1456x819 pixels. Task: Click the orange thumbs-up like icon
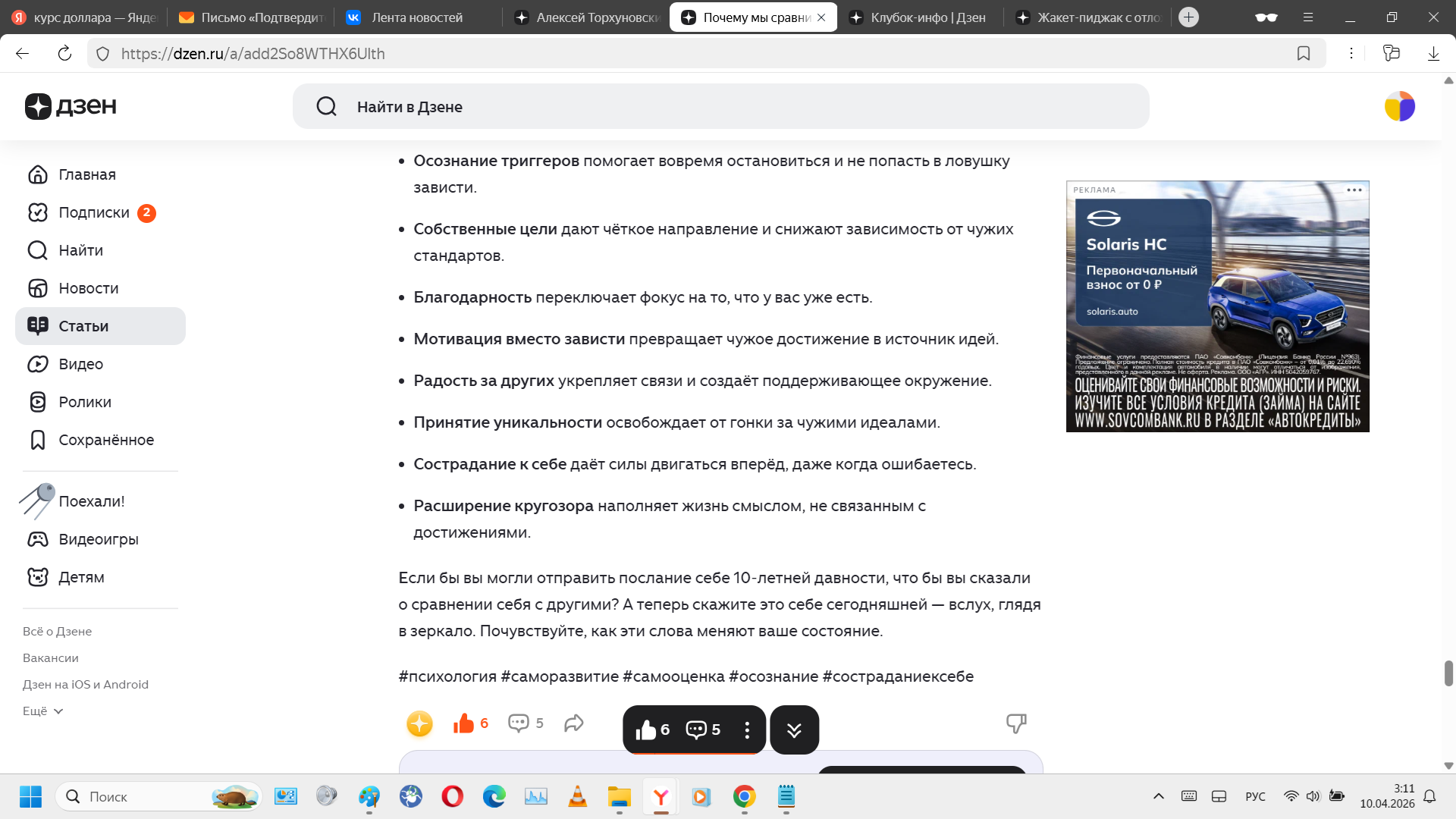pos(463,723)
